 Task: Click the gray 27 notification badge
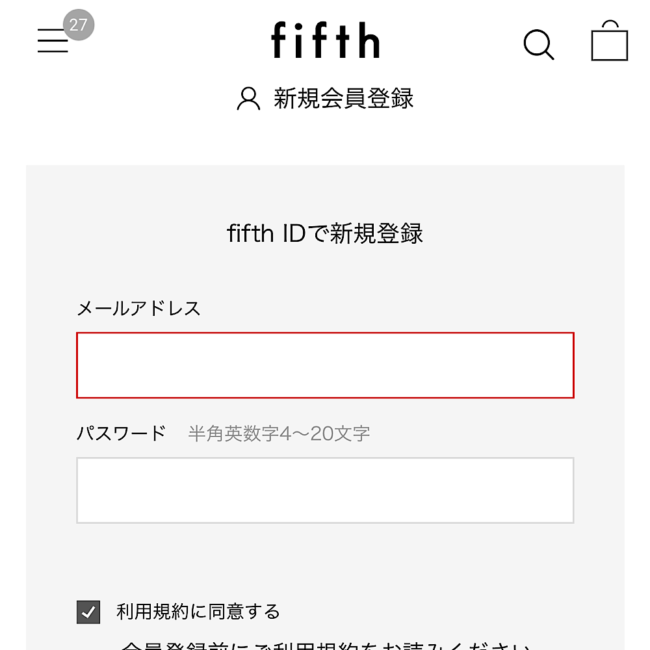pos(79,25)
